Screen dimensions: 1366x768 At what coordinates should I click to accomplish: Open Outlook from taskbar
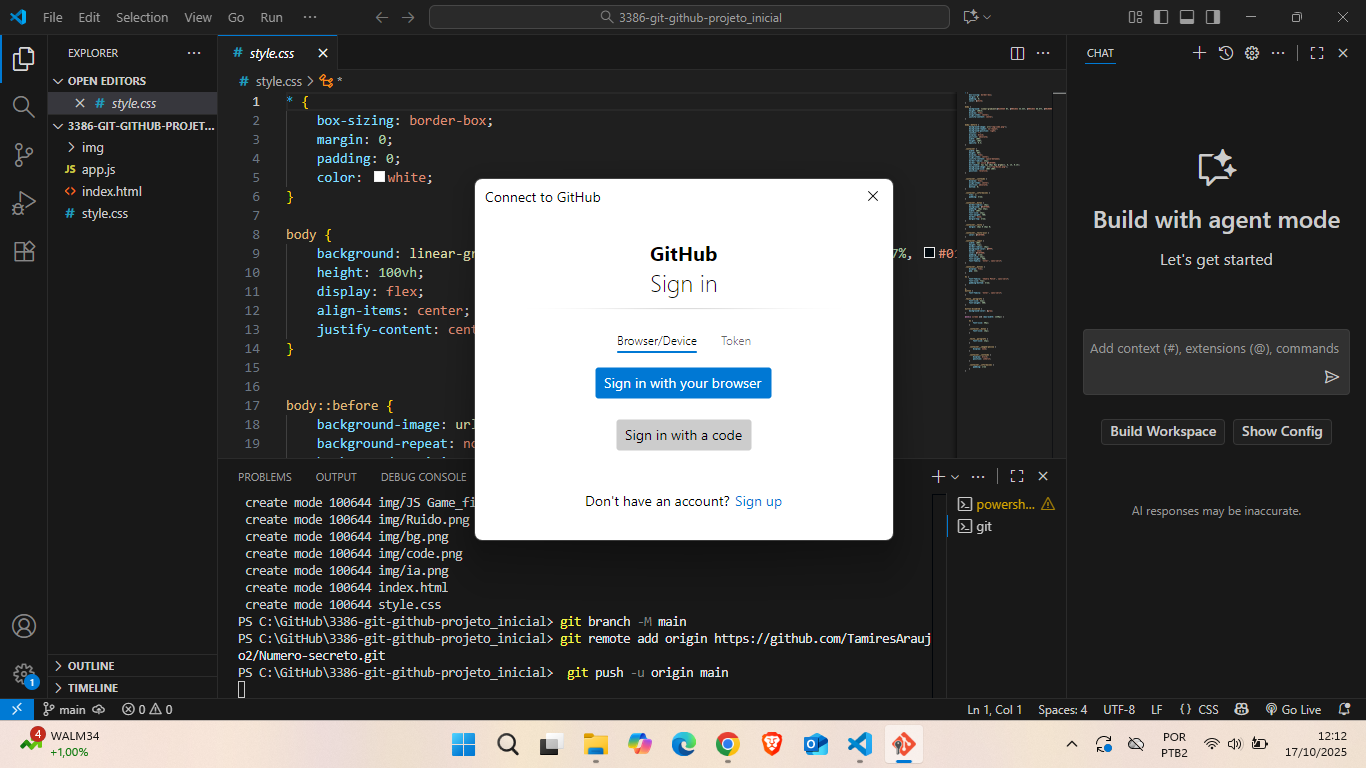click(x=815, y=744)
